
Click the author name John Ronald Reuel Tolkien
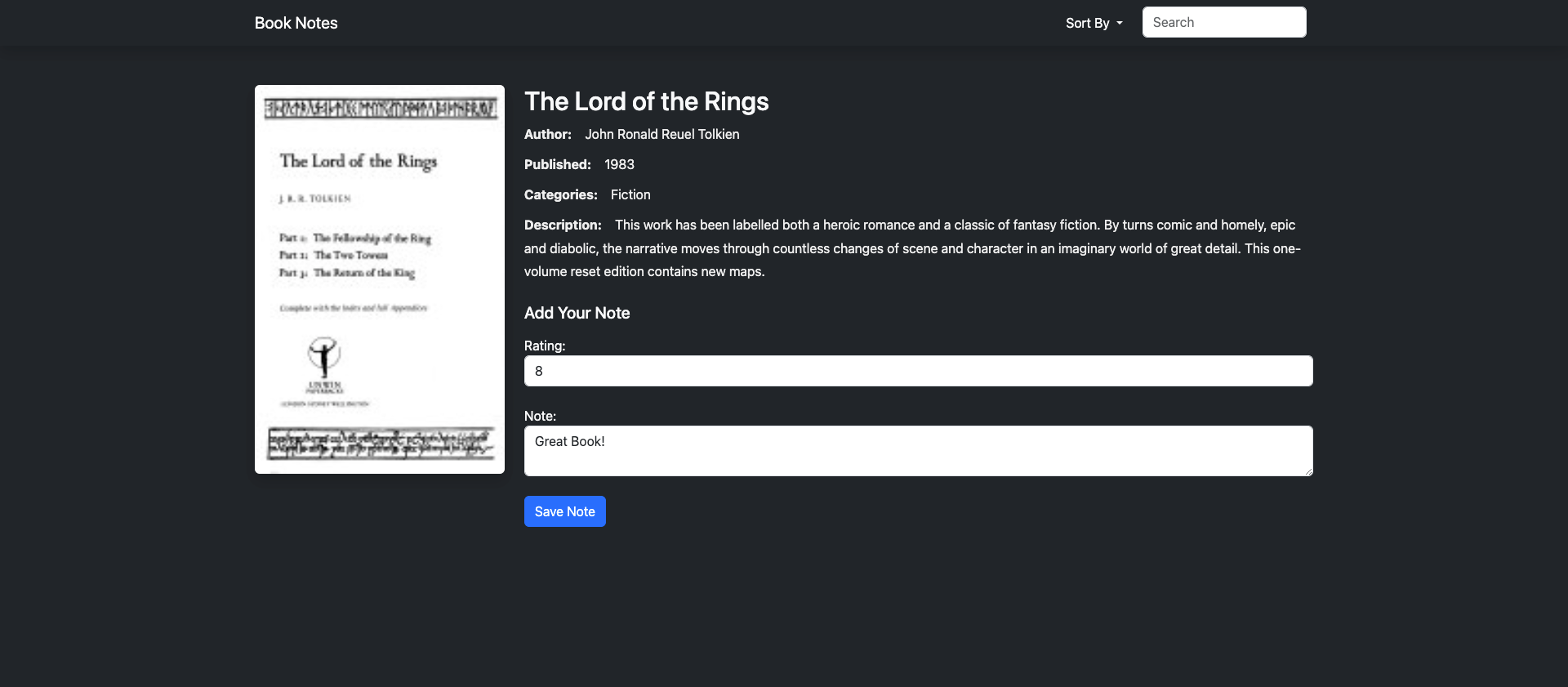tap(661, 134)
